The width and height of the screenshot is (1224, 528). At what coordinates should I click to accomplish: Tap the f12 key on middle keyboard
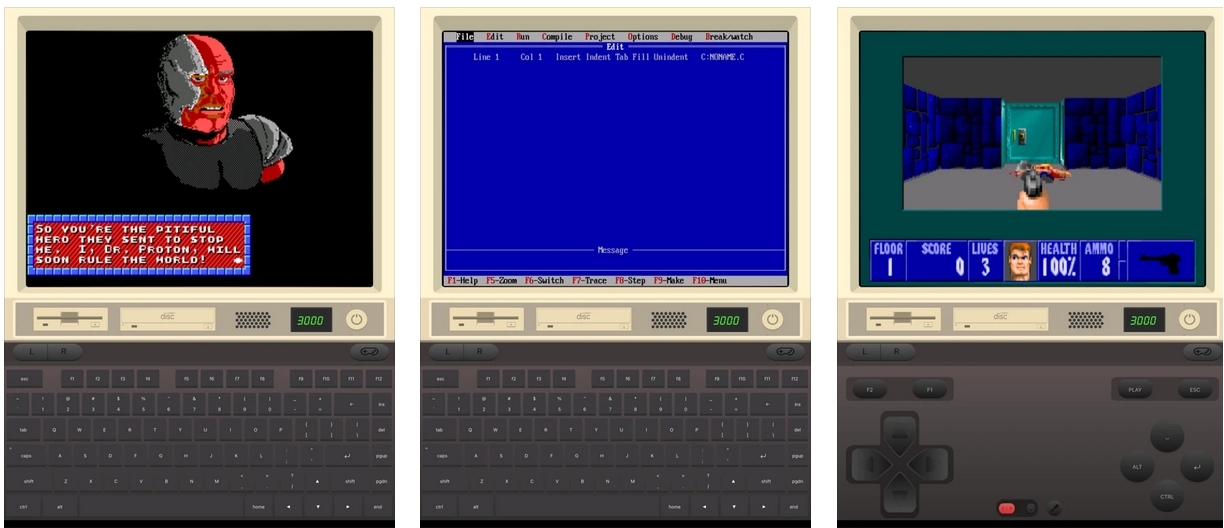pos(794,379)
